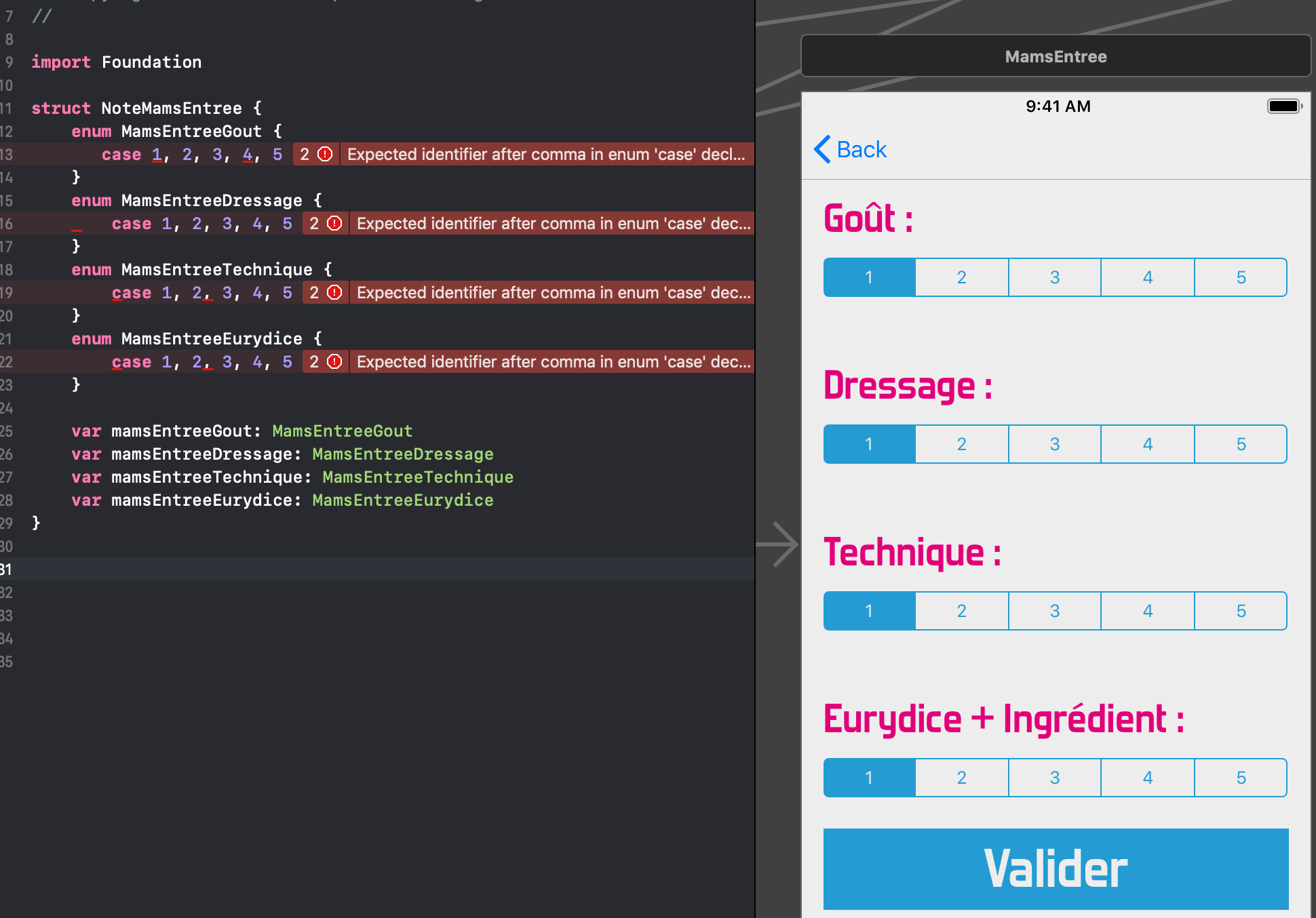Click error icon on MamsEntreeEurydice case line

[x=334, y=361]
